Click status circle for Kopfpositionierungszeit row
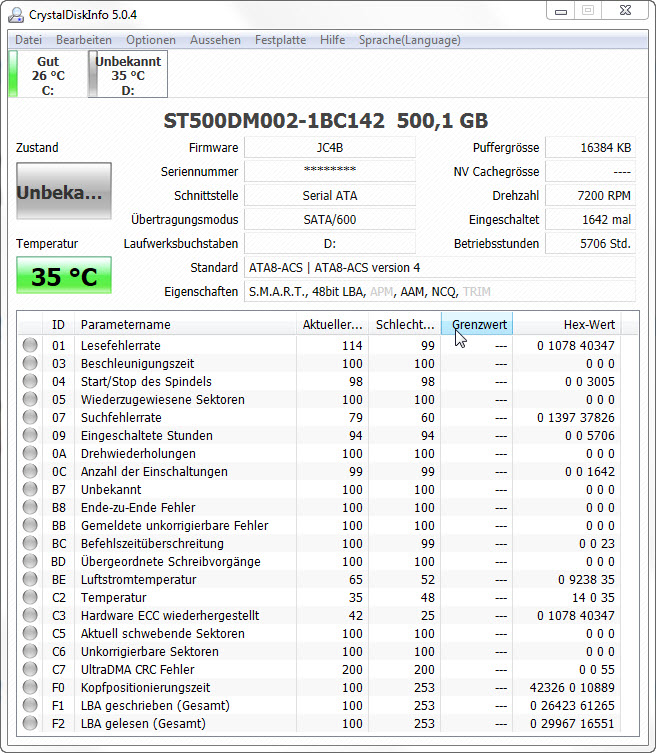Viewport: 656px width, 753px height. [x=30, y=687]
